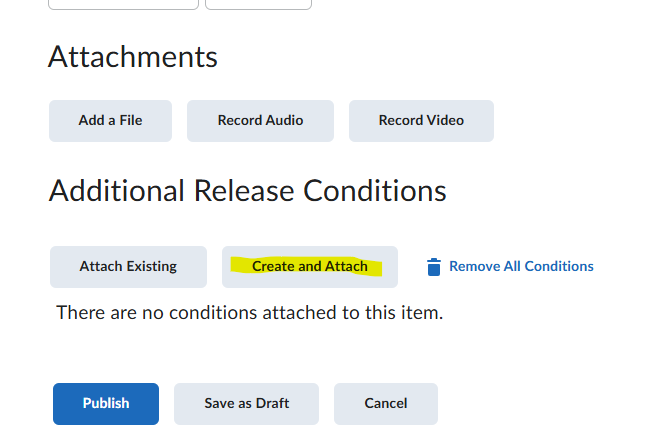Start recording with Record Audio
The width and height of the screenshot is (659, 446).
pyautogui.click(x=260, y=121)
